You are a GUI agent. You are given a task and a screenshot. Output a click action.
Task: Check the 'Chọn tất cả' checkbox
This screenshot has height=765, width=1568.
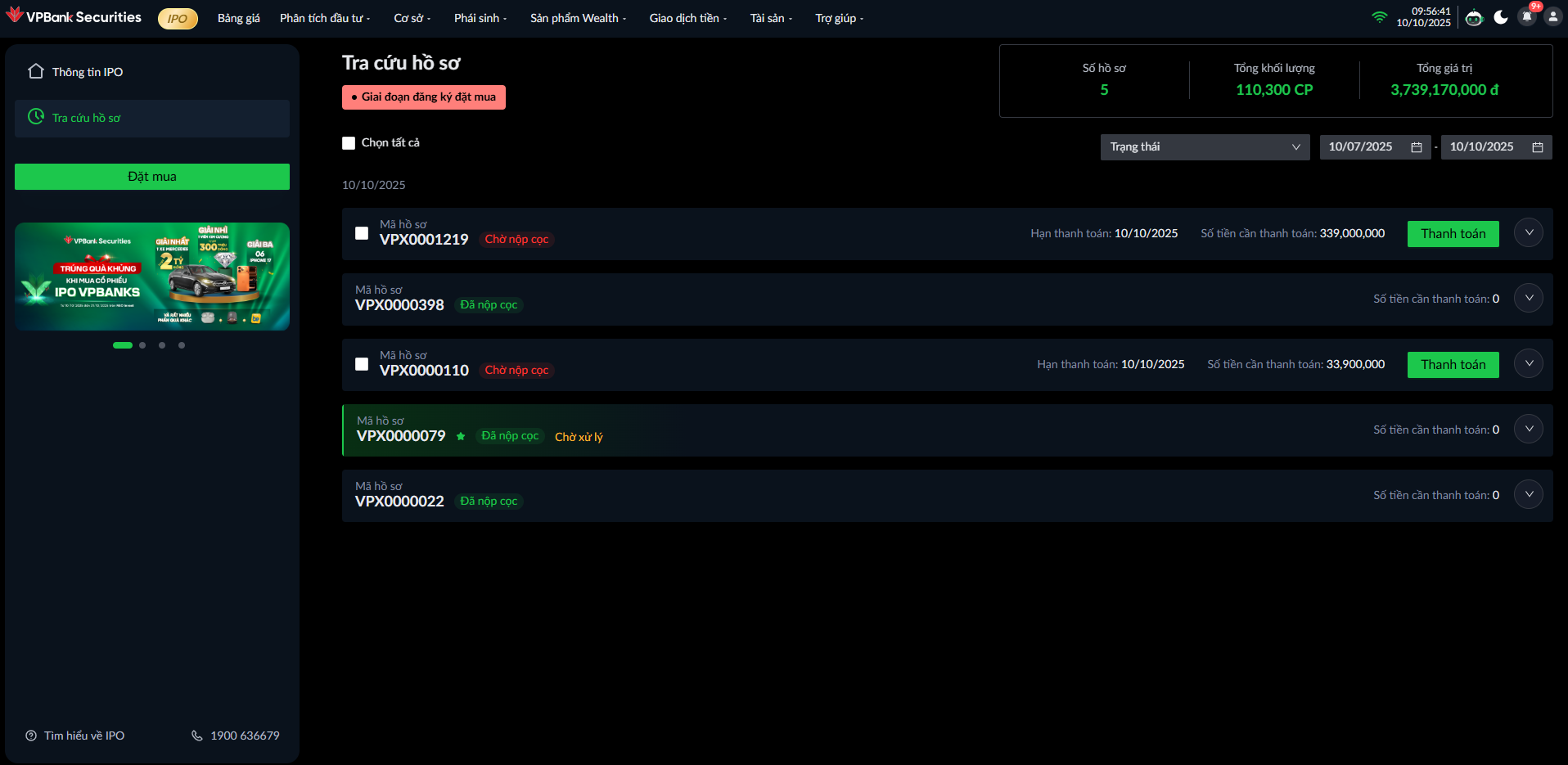coord(349,143)
